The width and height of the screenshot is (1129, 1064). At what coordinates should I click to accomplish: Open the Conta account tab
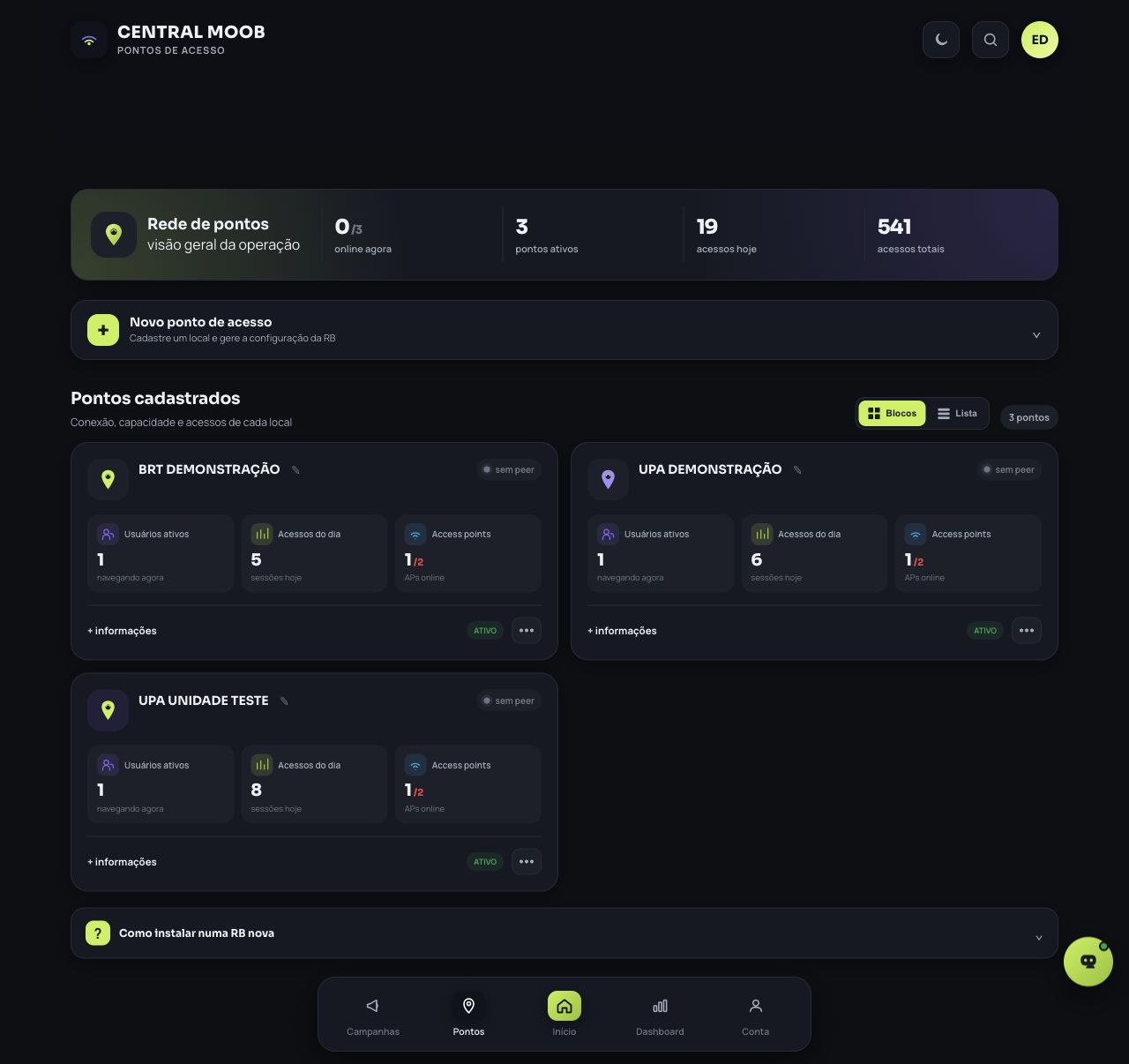[755, 1016]
